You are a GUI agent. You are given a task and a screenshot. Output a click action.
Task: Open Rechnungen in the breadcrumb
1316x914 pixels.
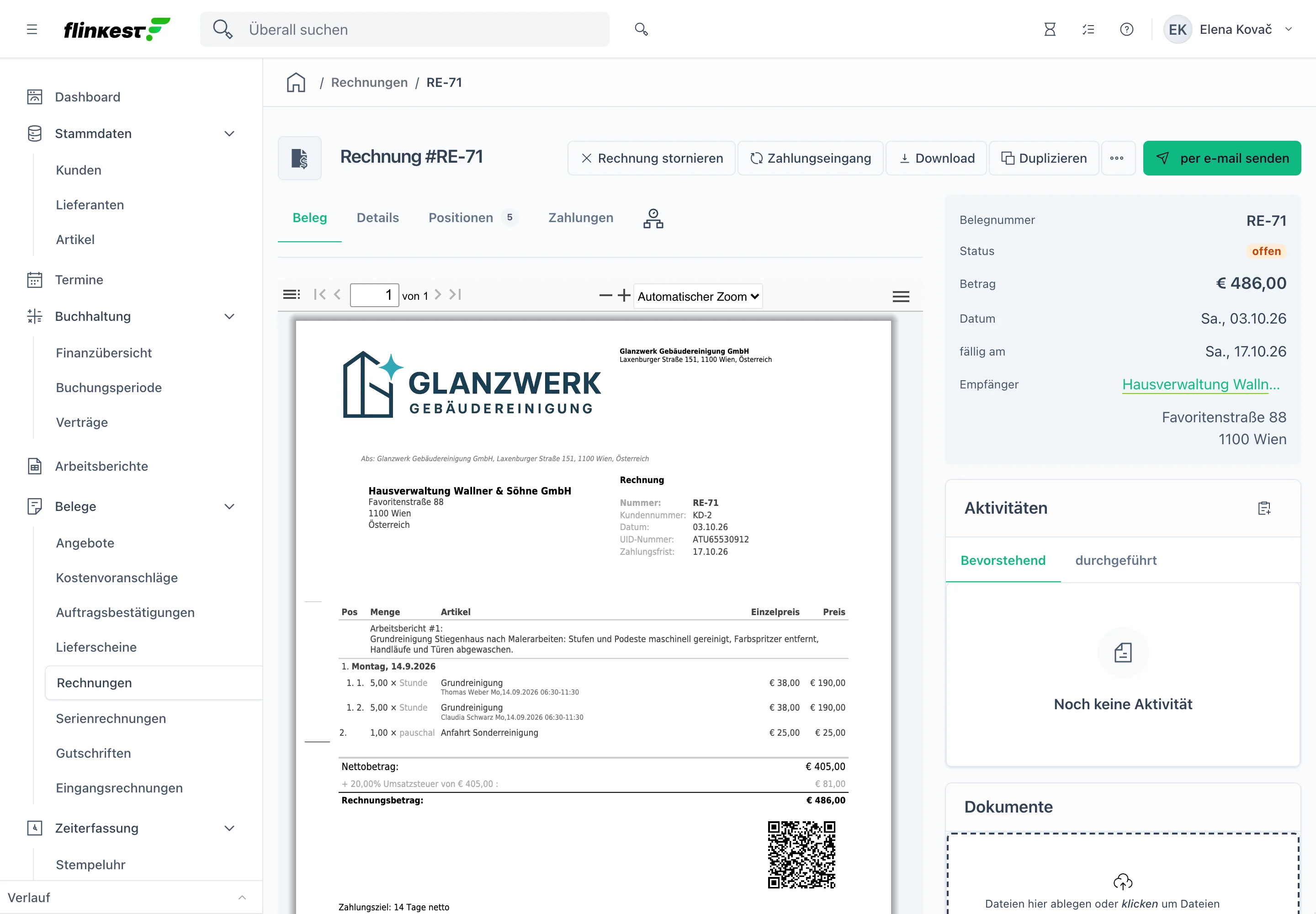pos(369,82)
